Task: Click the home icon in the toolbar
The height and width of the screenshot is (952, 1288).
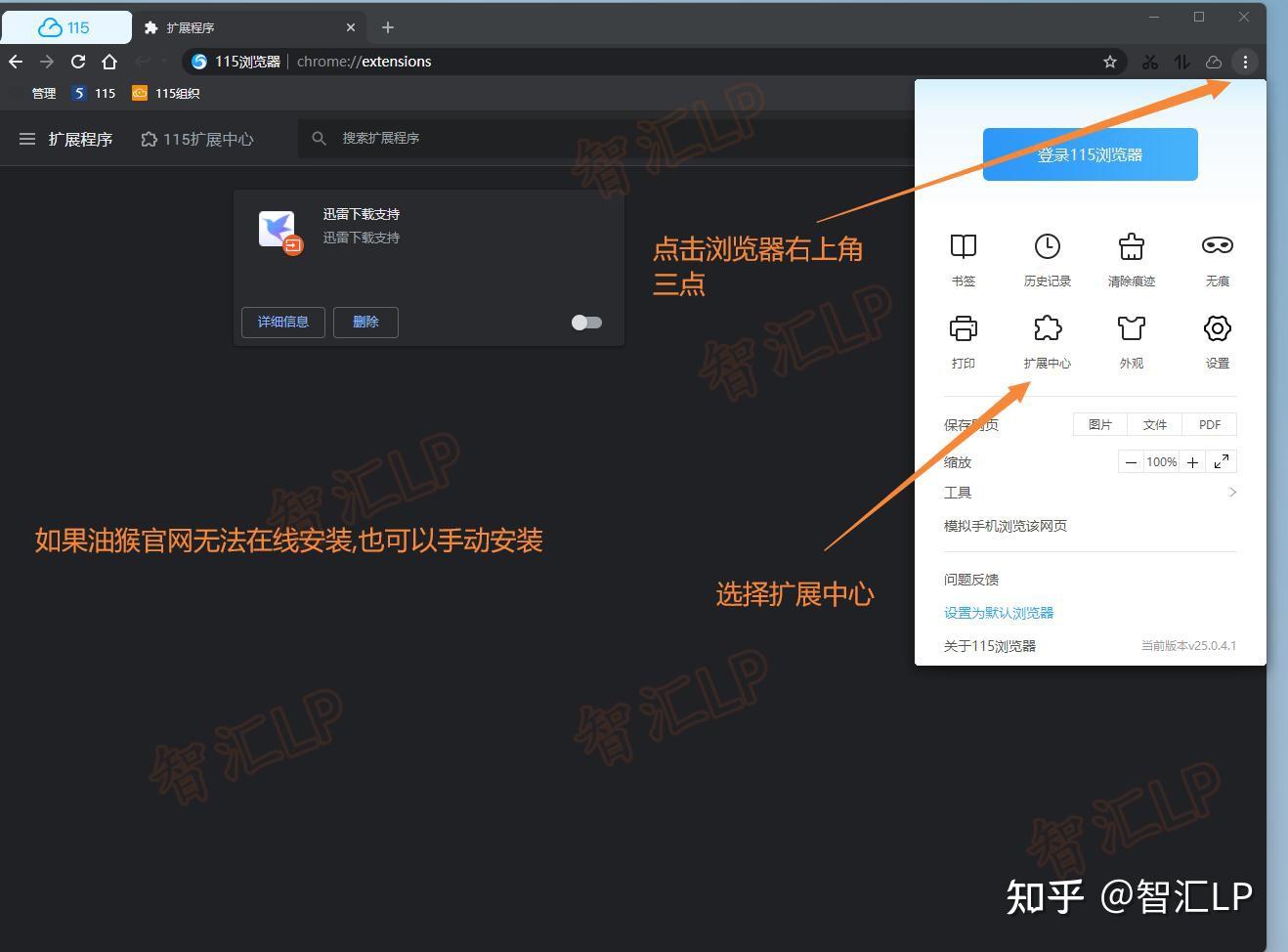Action: [x=109, y=61]
